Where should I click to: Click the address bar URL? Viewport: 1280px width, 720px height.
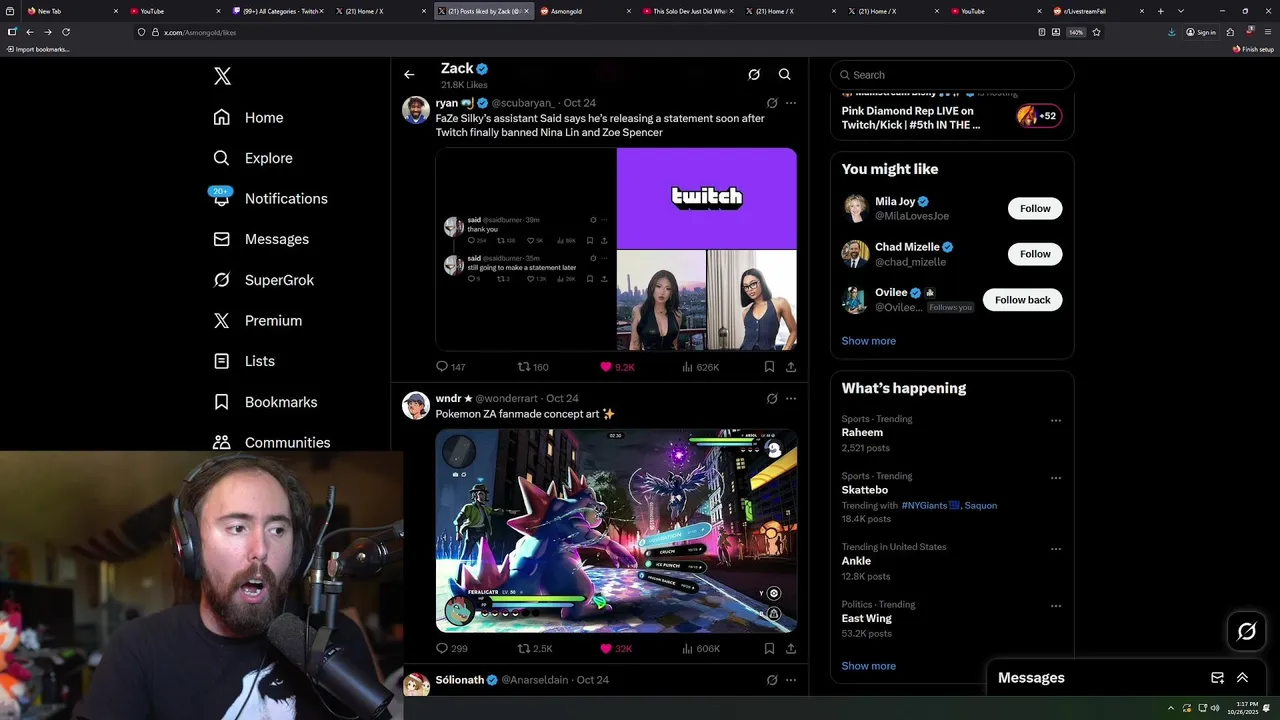click(200, 32)
